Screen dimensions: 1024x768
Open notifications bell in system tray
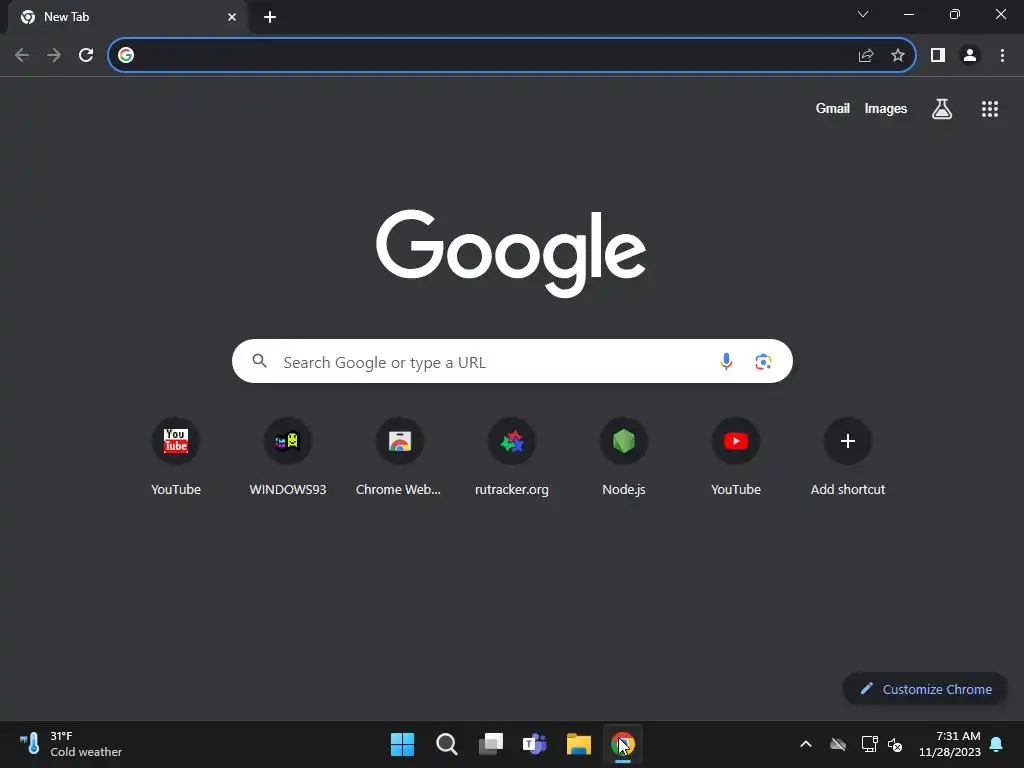(997, 744)
